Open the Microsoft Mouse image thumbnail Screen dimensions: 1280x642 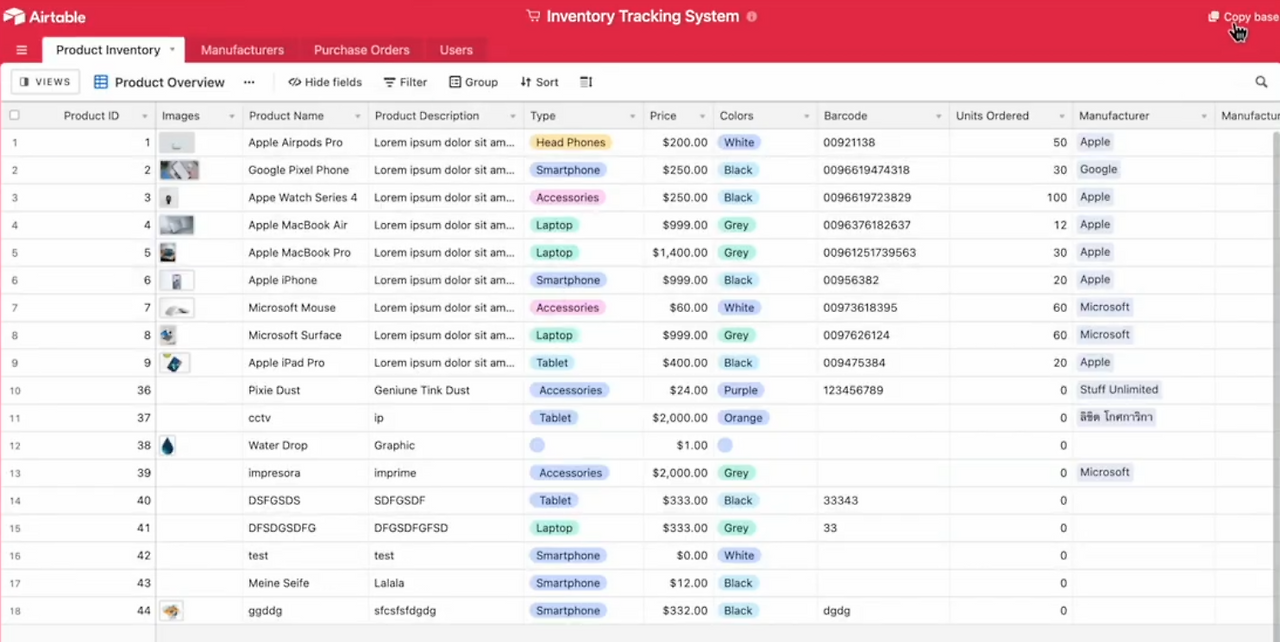coord(177,308)
